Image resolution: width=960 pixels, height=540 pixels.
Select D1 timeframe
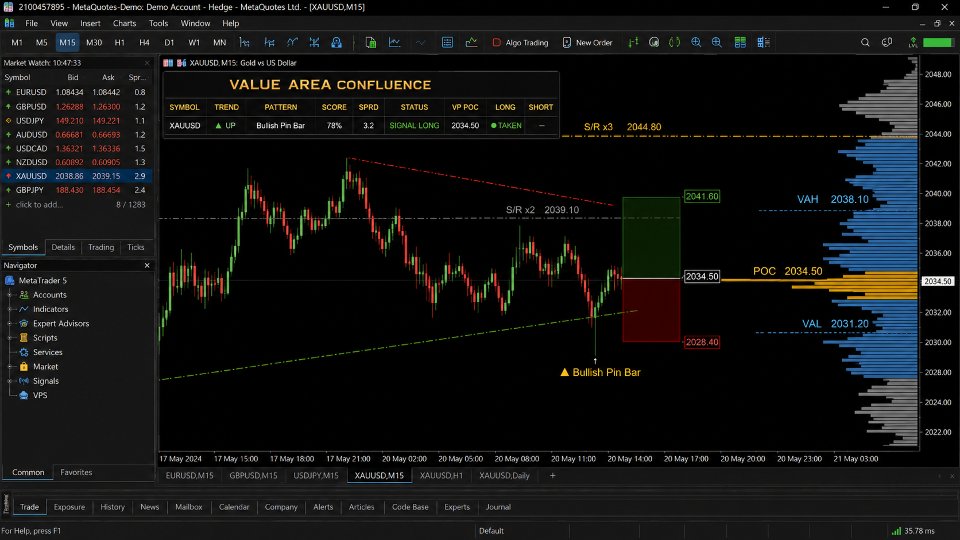169,42
